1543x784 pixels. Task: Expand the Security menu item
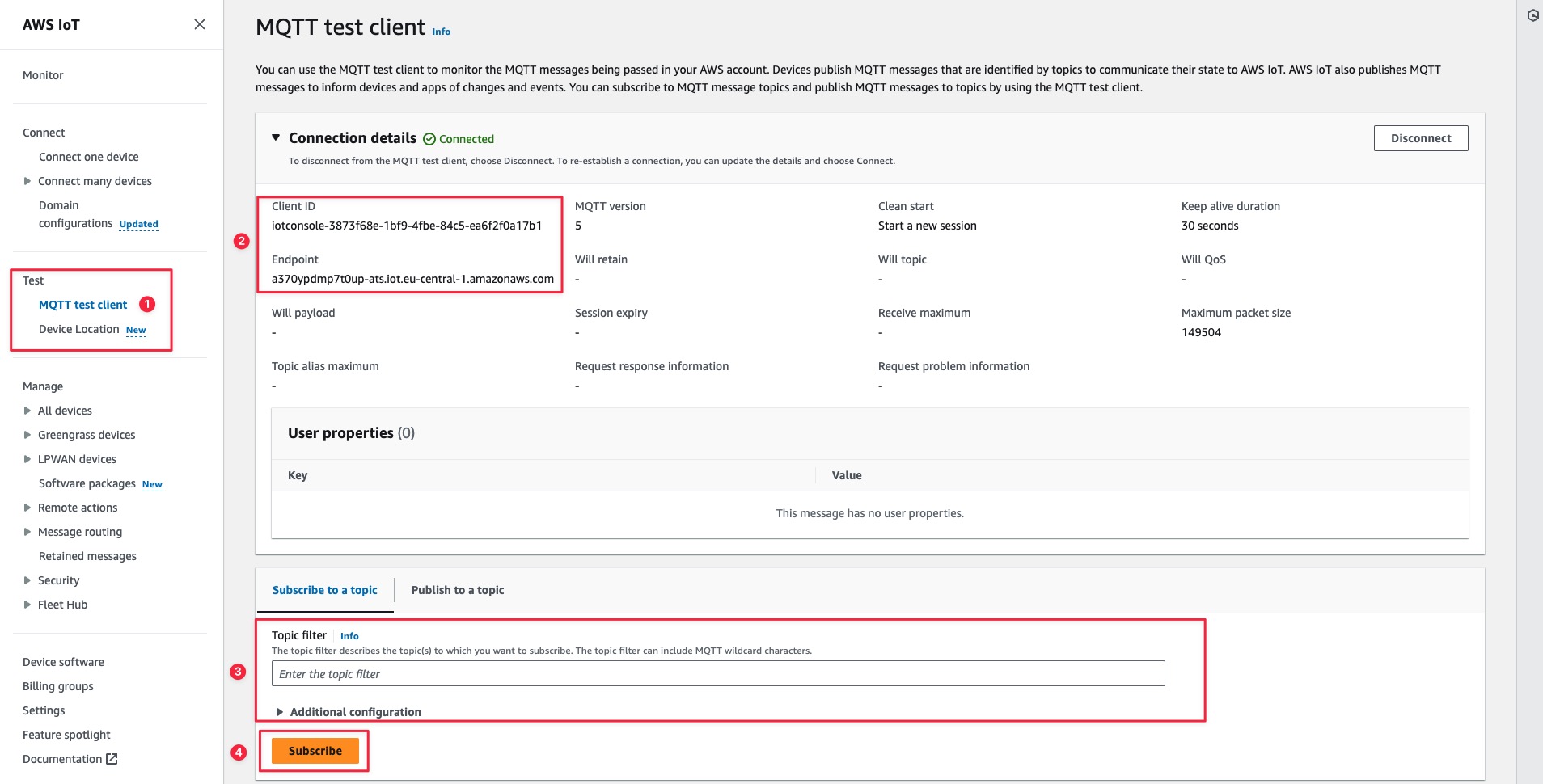coord(27,580)
